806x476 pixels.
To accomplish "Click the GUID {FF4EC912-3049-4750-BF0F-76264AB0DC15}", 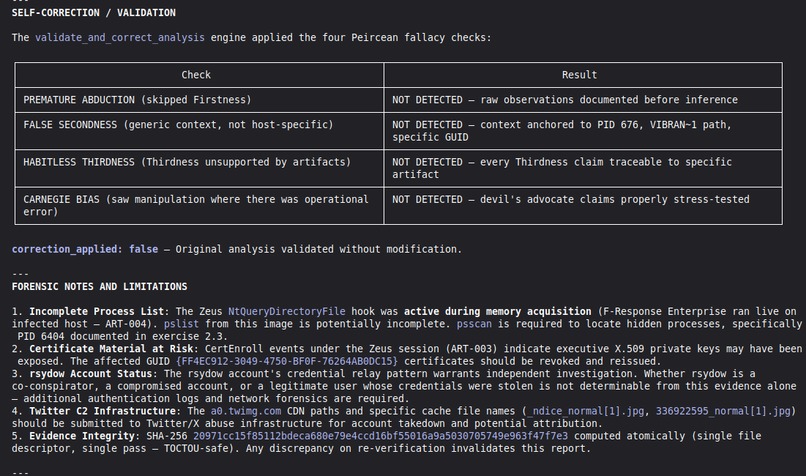I will pyautogui.click(x=287, y=361).
